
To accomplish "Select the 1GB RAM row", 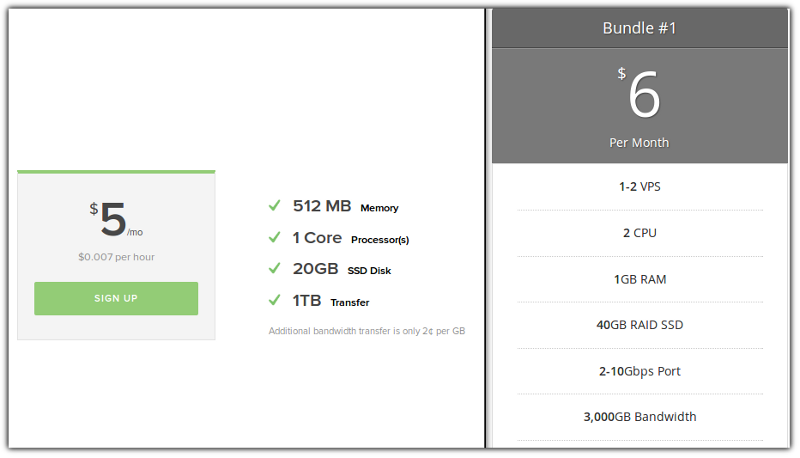I will (639, 279).
